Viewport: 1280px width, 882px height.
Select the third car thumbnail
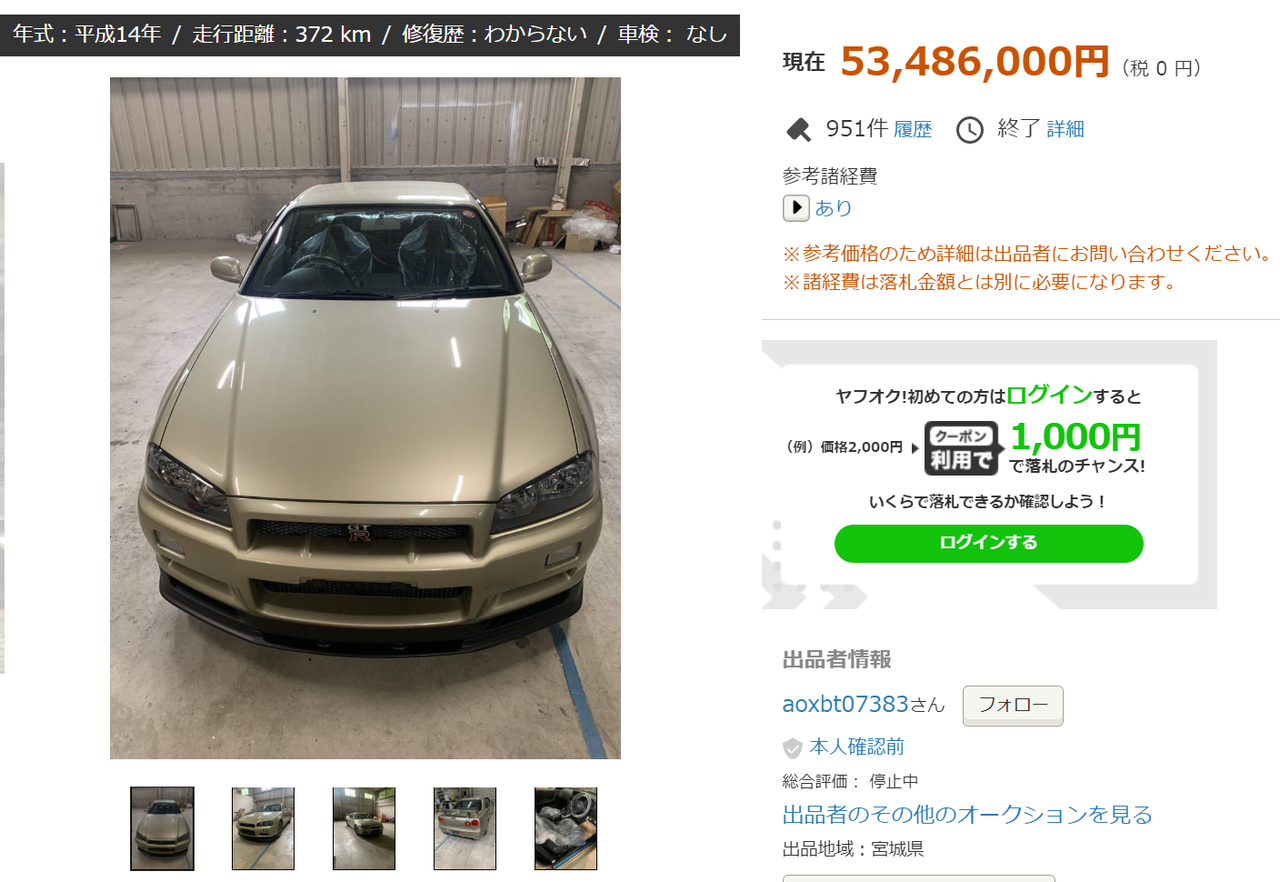tap(364, 828)
